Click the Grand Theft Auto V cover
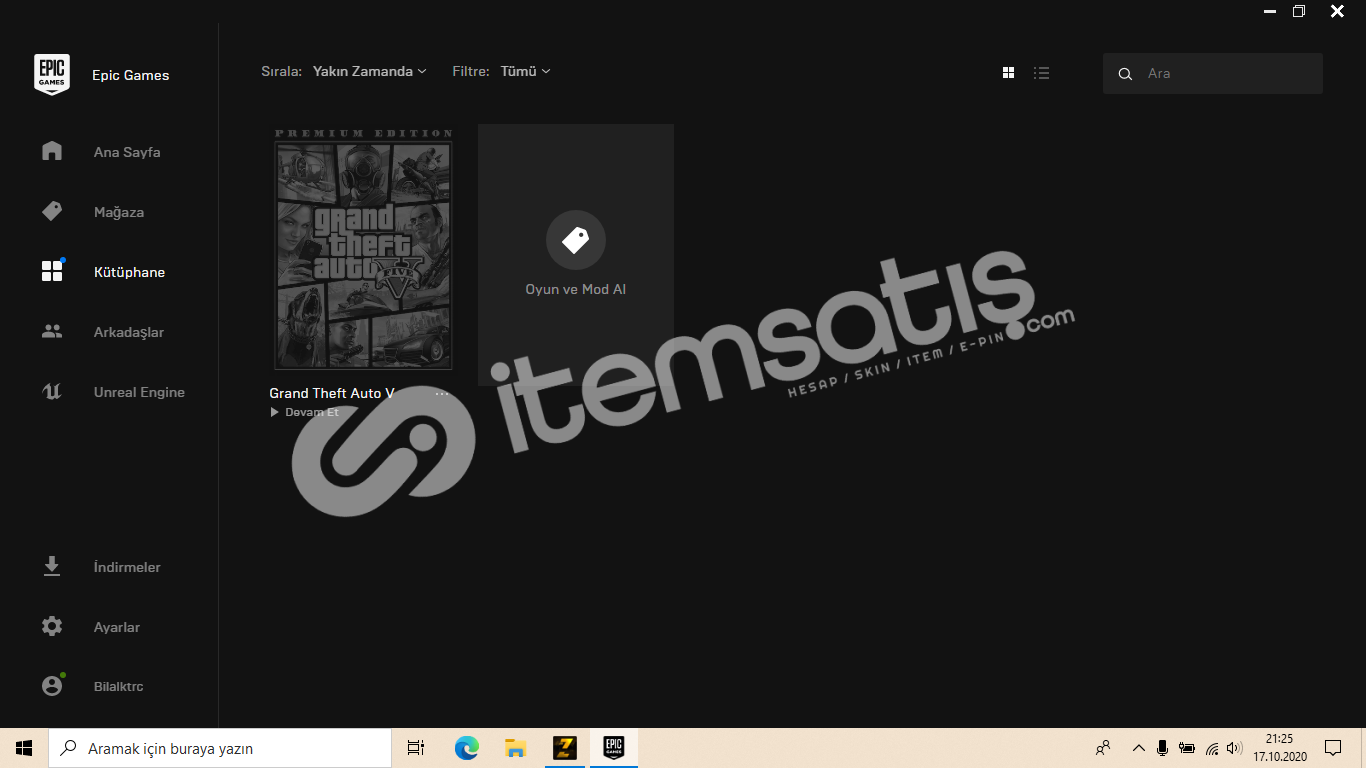Screen dimensions: 1366x768 (363, 247)
